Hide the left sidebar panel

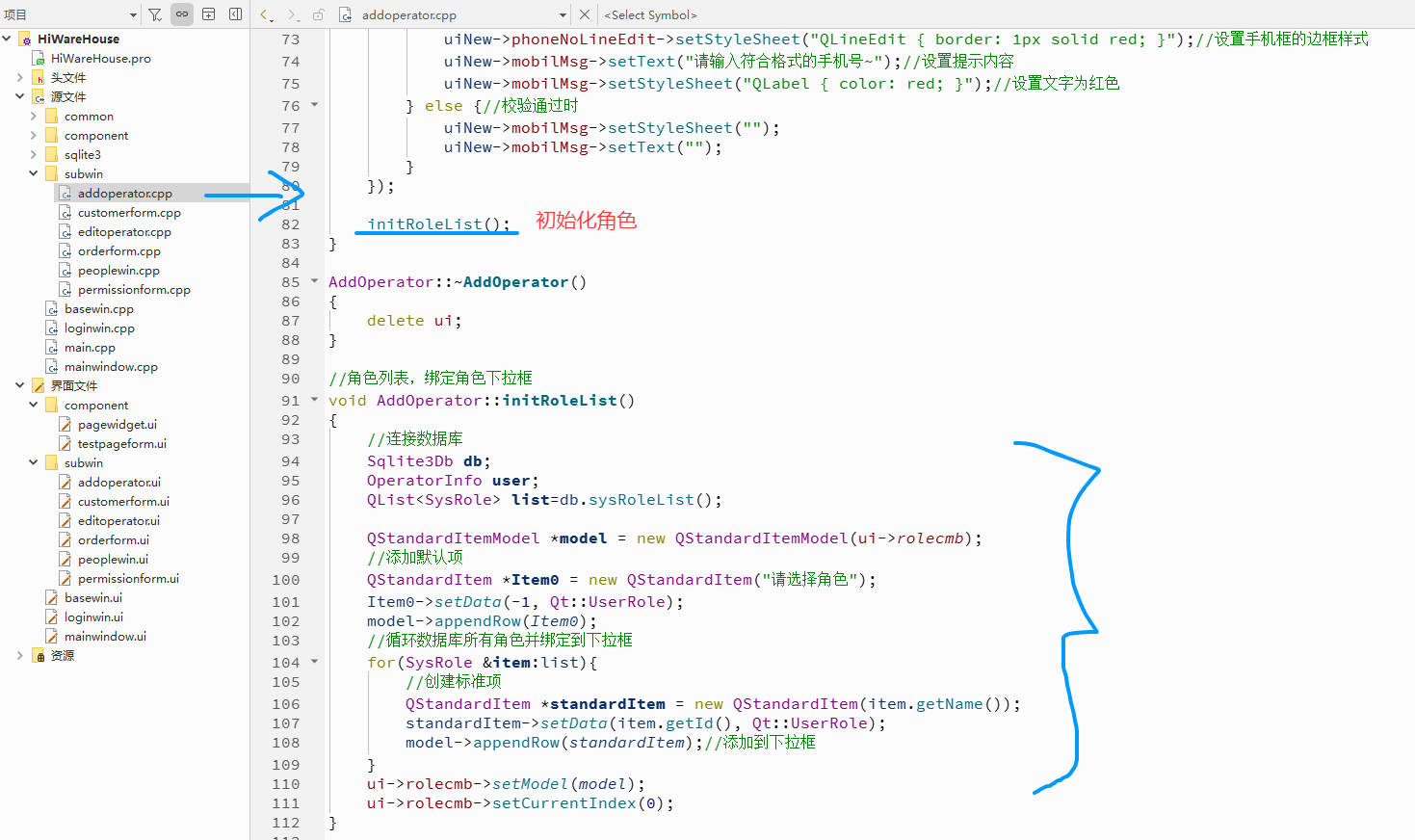point(235,14)
